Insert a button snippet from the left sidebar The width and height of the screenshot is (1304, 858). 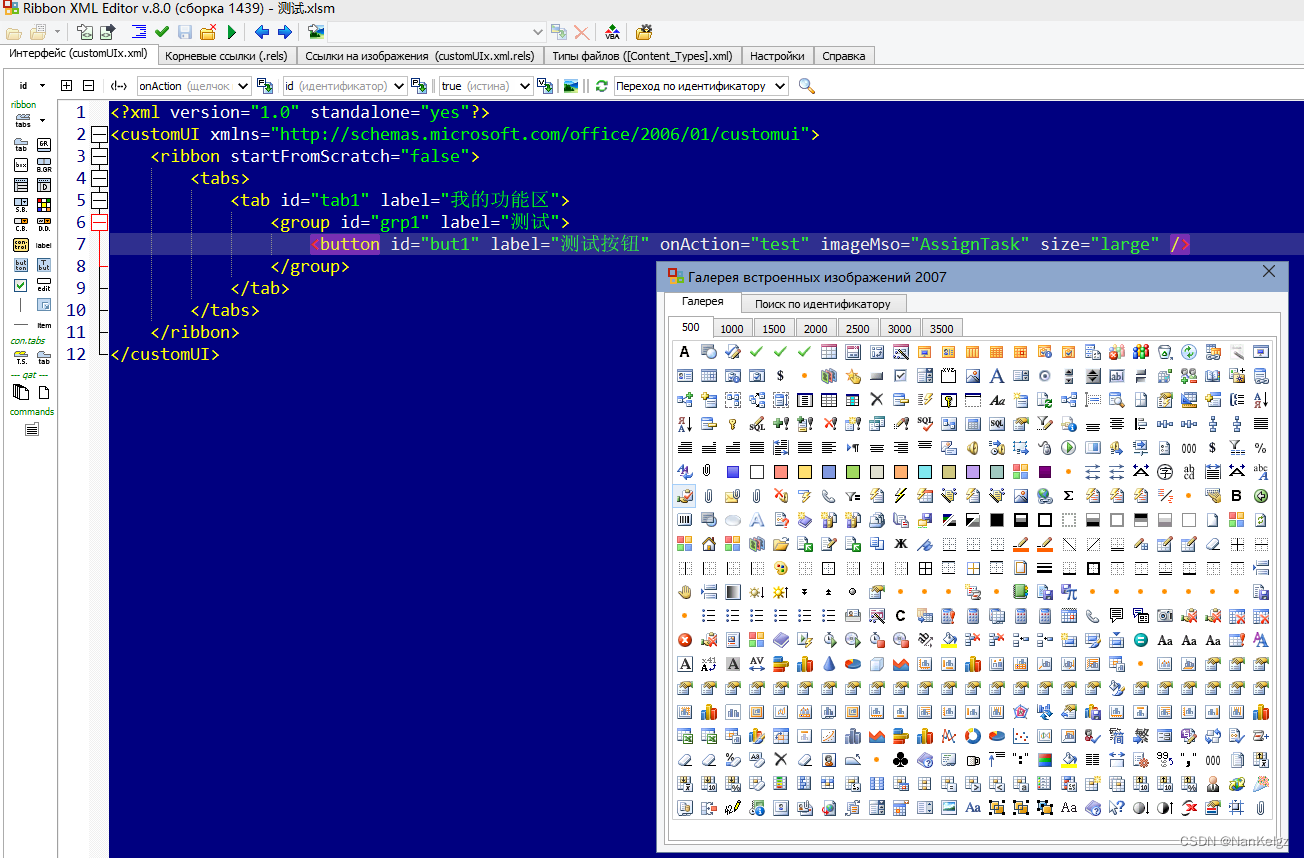[x=22, y=263]
